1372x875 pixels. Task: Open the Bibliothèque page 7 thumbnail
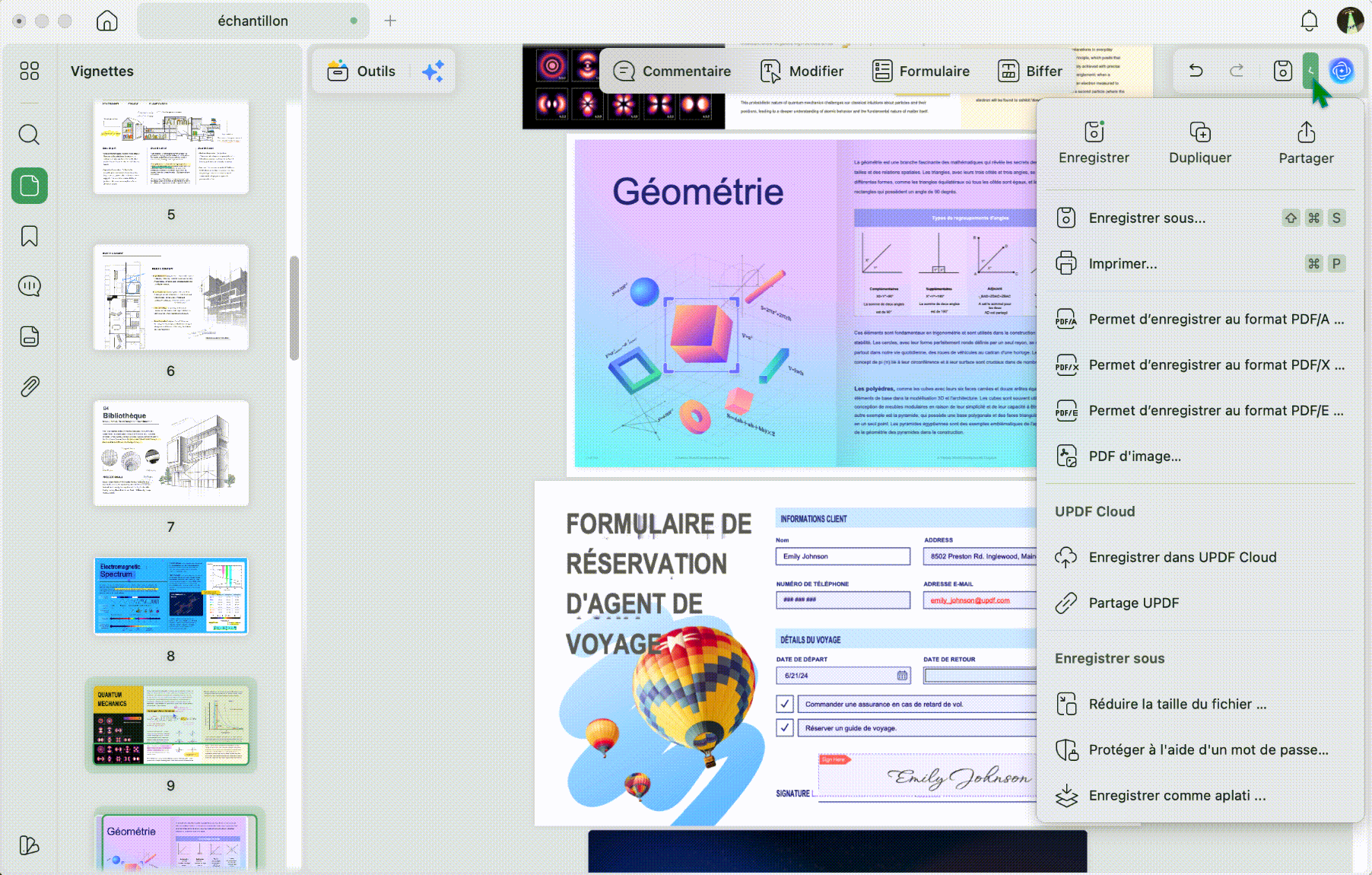coord(171,453)
